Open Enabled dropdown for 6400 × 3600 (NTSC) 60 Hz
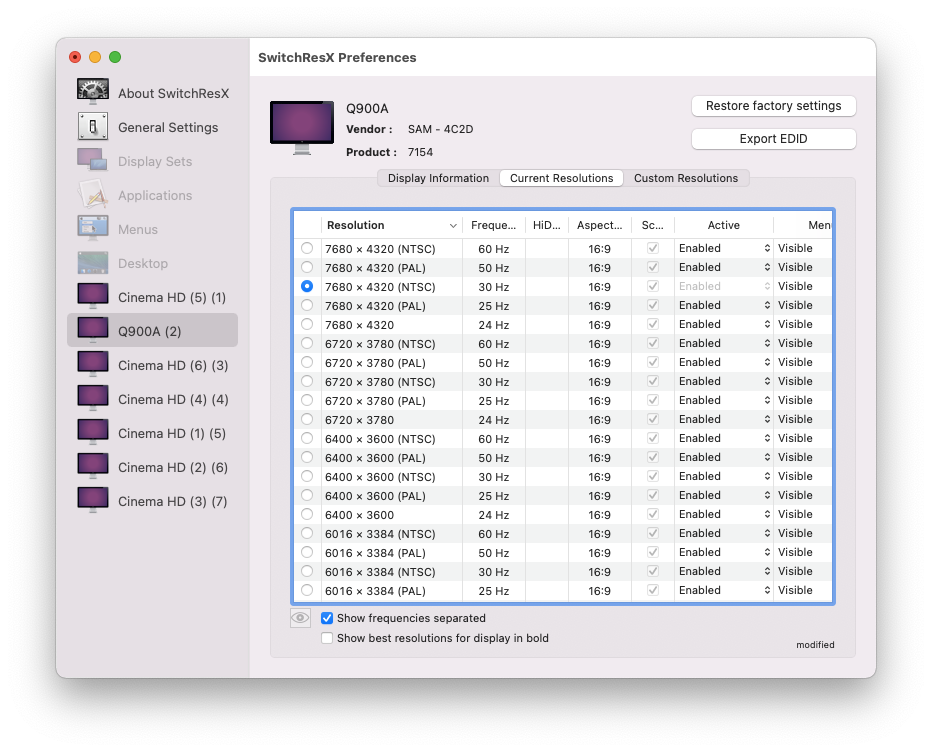The width and height of the screenshot is (932, 752). [724, 438]
